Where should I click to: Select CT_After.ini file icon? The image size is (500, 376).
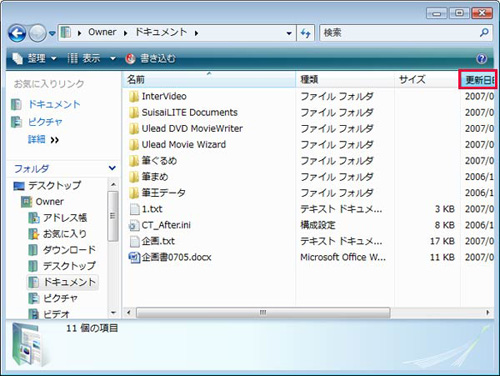point(134,225)
